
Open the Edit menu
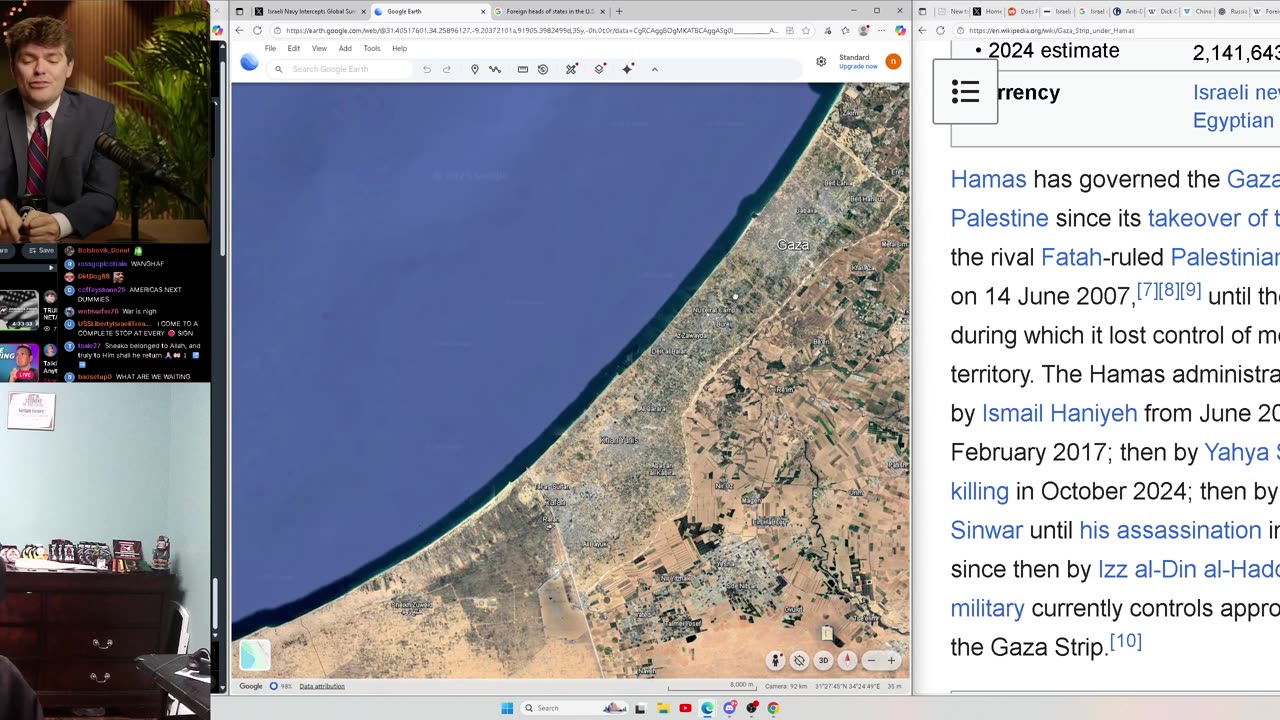pos(294,48)
